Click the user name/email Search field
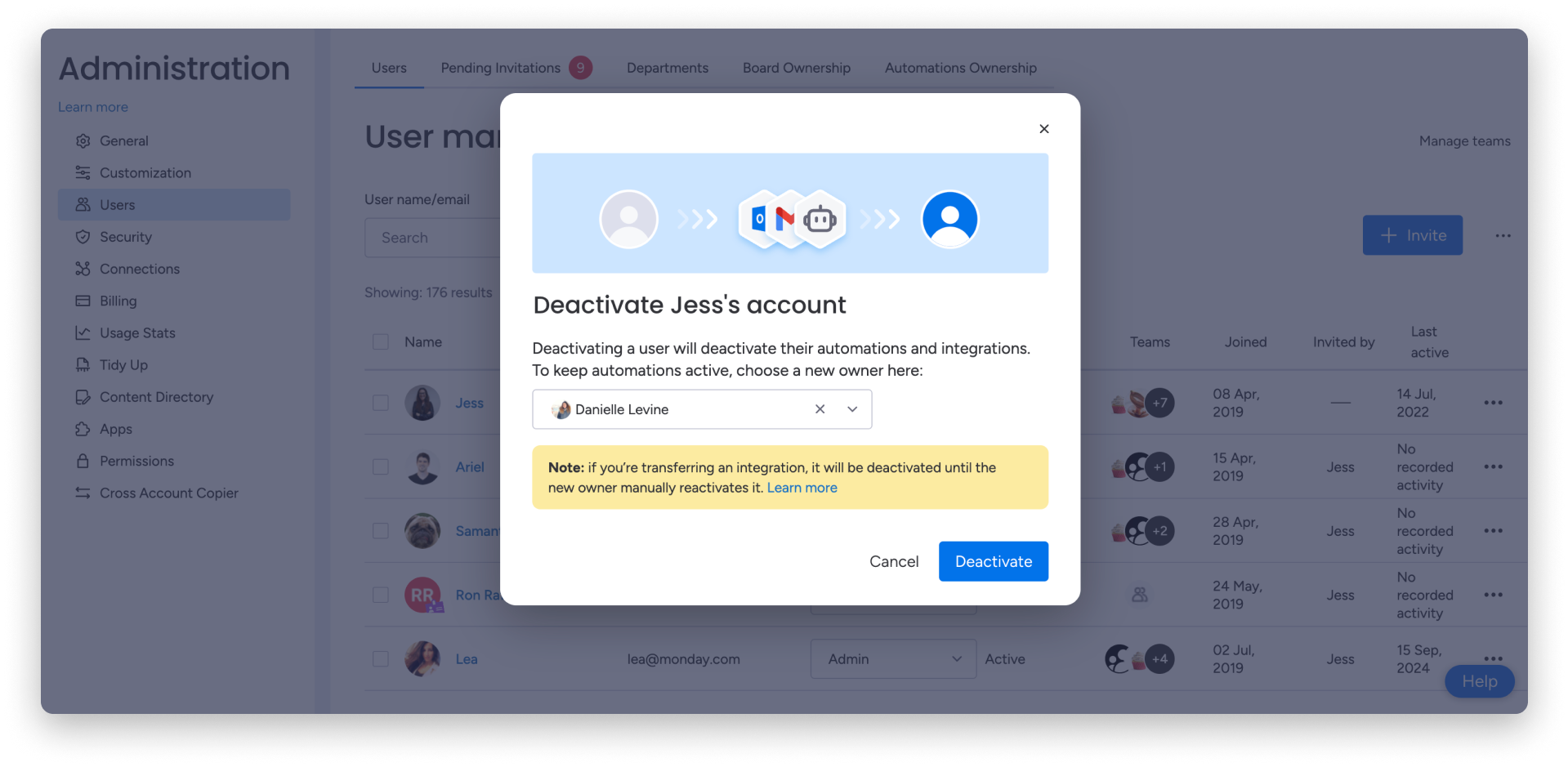This screenshot has height=767, width=1568. tap(432, 238)
